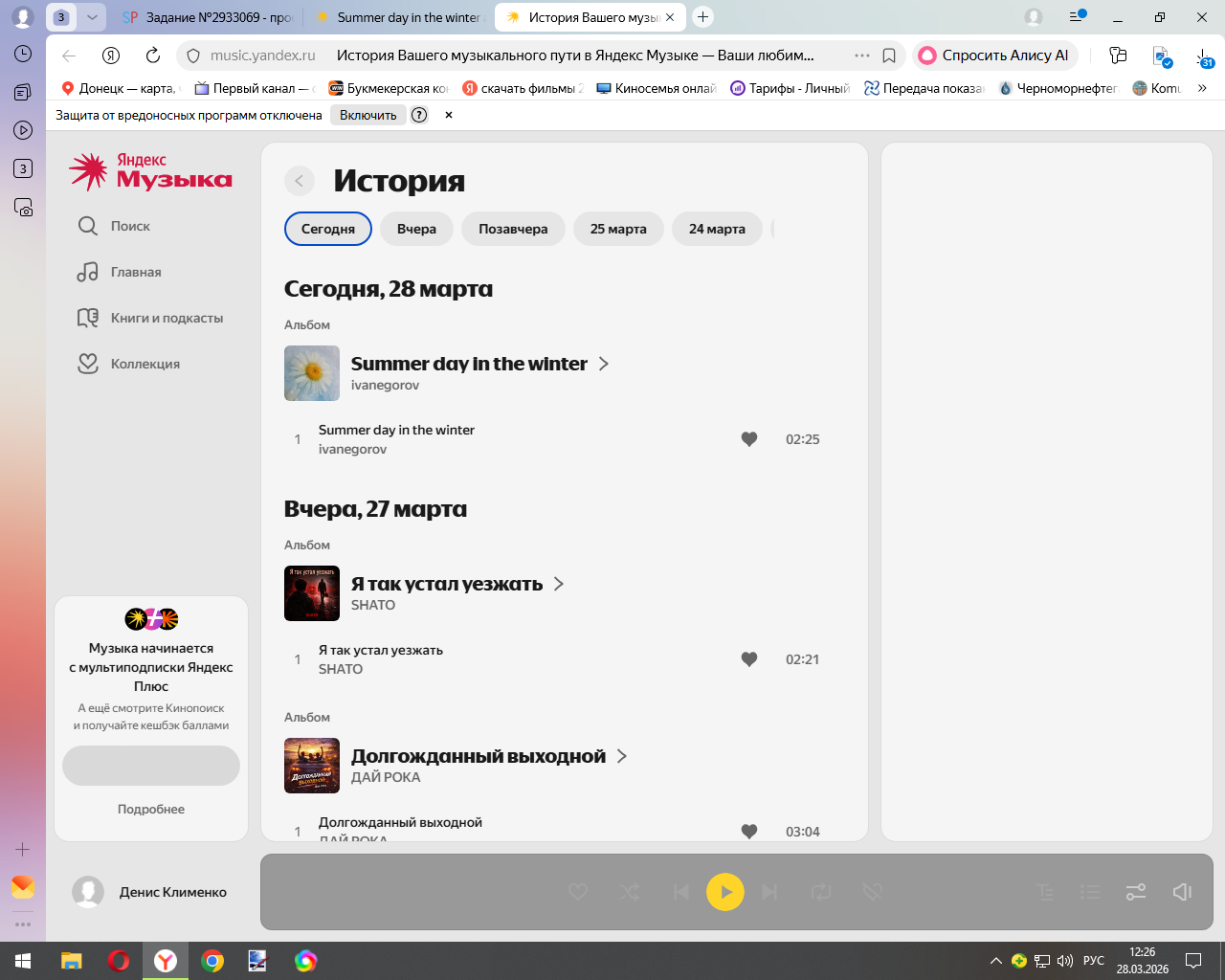Open artist ivanegorov under album title
The height and width of the screenshot is (980, 1225).
tap(385, 385)
